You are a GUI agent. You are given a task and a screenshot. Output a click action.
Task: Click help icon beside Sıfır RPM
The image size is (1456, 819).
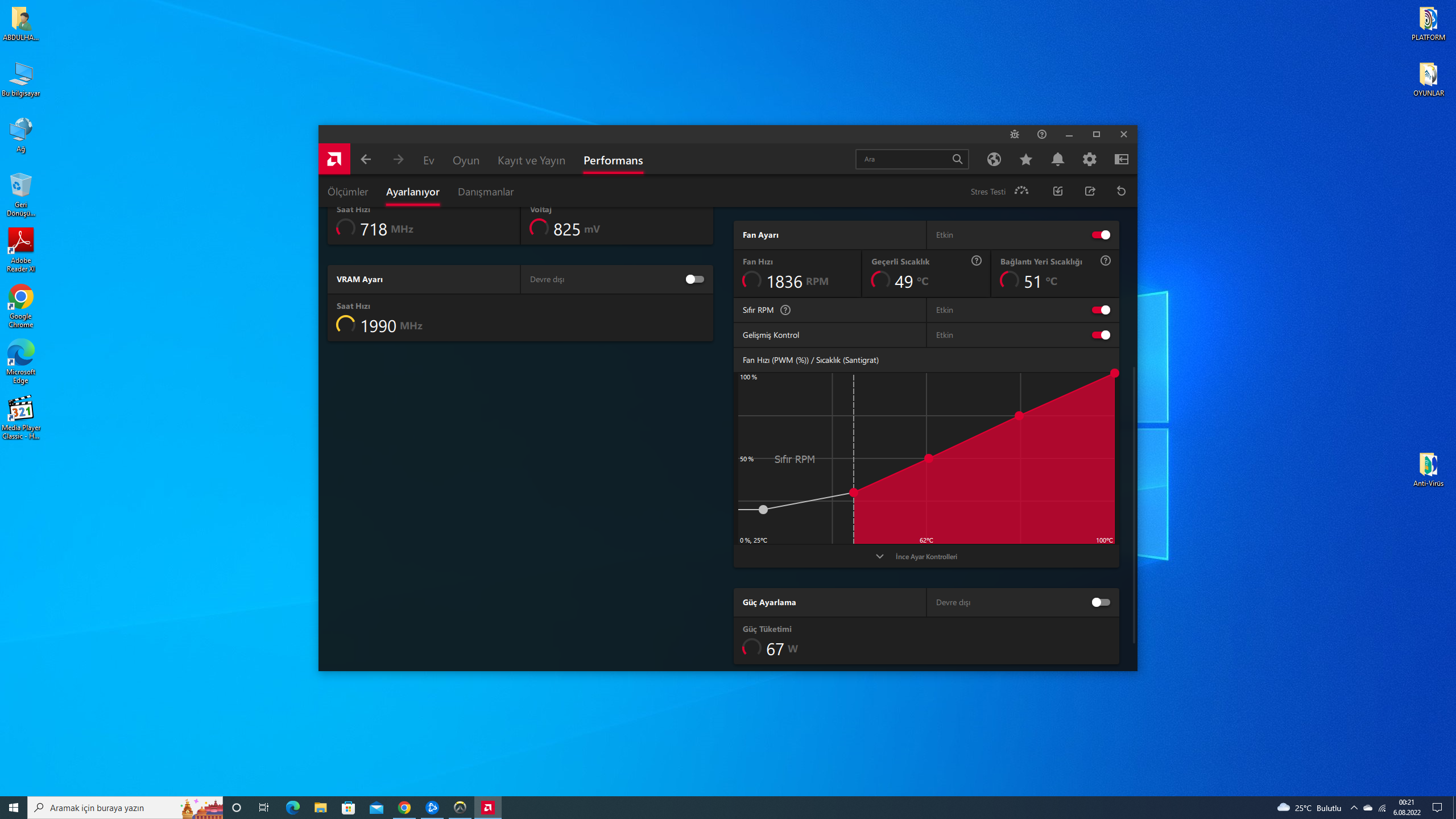[785, 310]
